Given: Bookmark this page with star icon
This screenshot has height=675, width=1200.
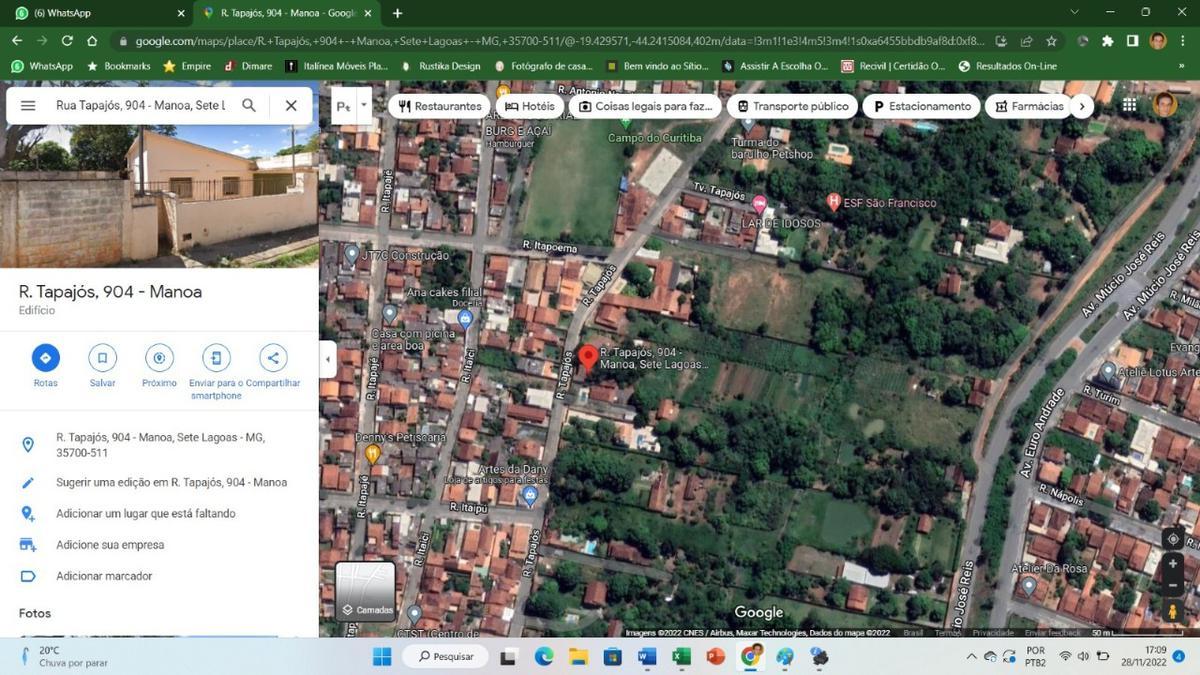Looking at the screenshot, I should click(x=1051, y=41).
